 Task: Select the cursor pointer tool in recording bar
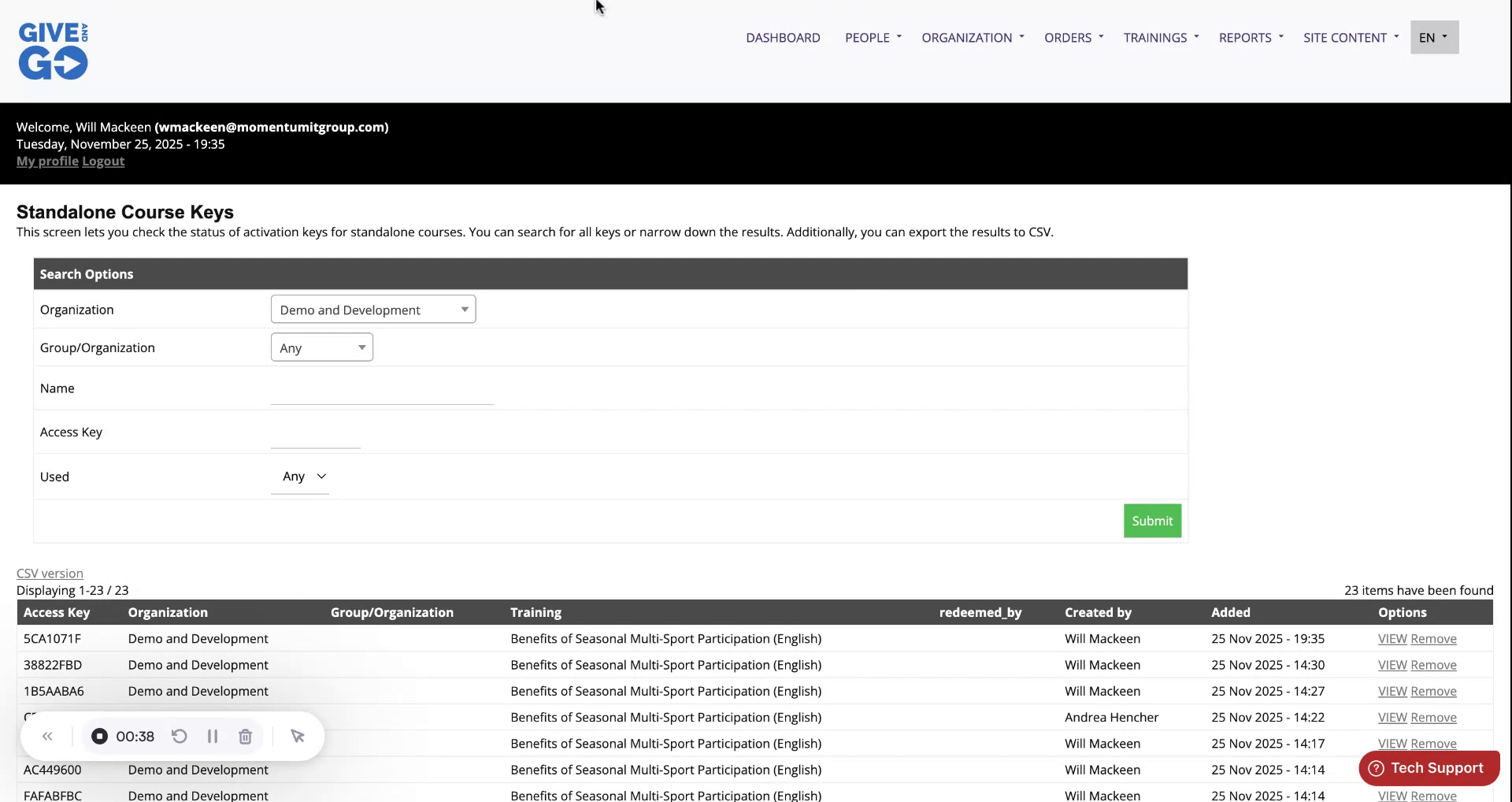click(x=297, y=736)
